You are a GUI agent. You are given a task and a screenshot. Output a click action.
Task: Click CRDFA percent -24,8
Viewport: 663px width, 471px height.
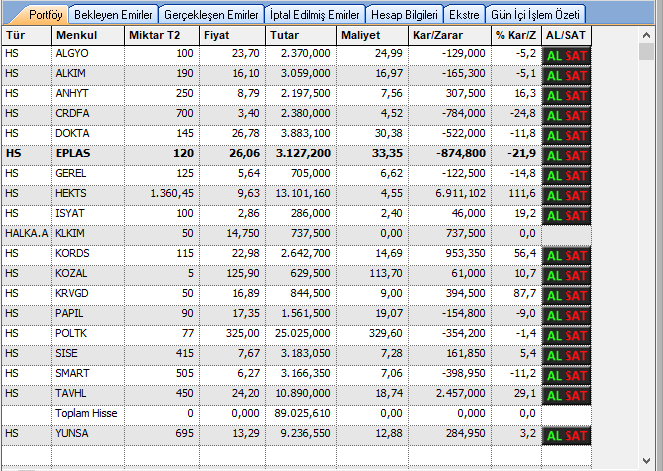(x=523, y=114)
